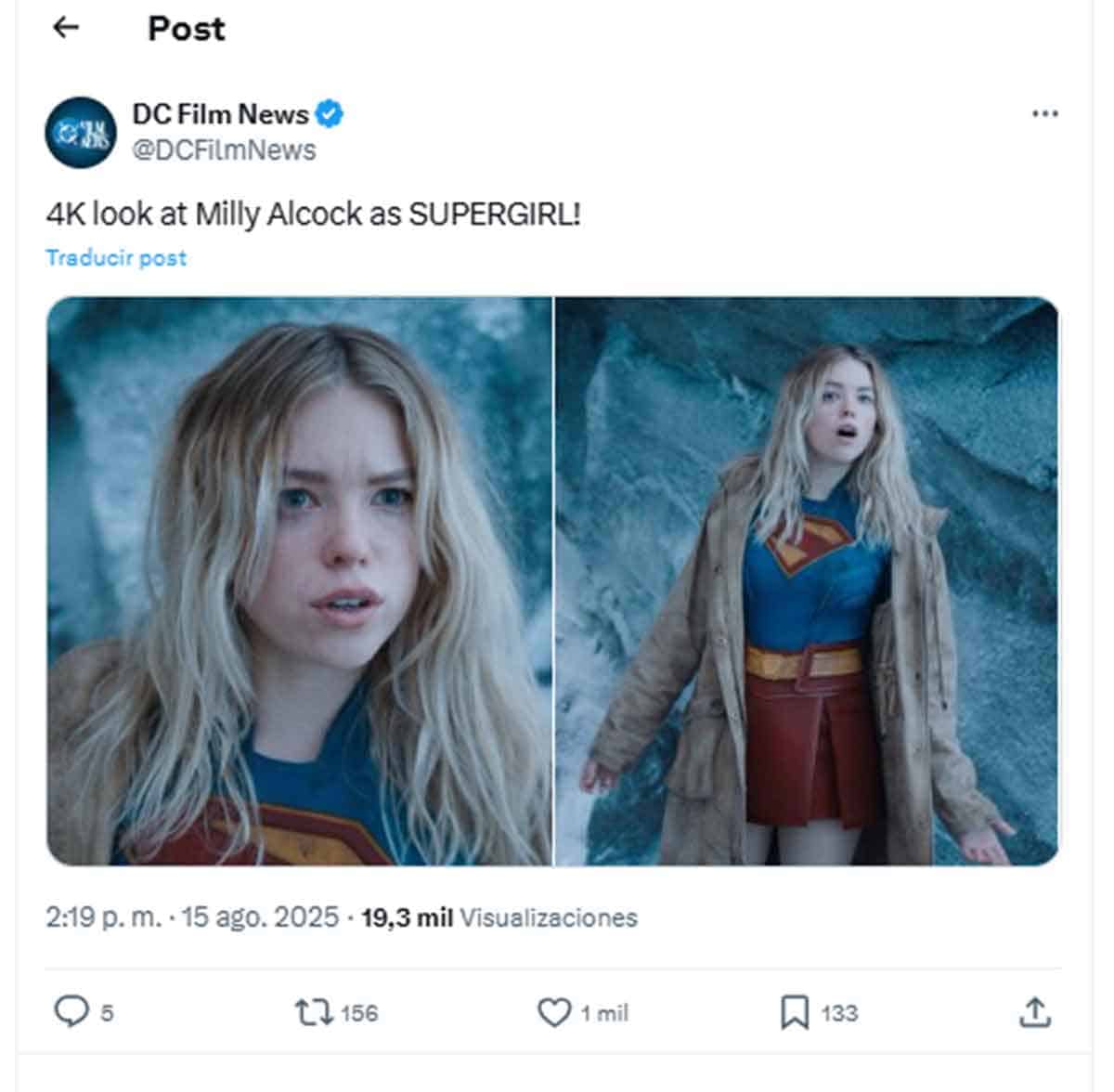Click the blue verified badge next to DC Film News
This screenshot has height=1092, width=1114.
click(x=330, y=113)
